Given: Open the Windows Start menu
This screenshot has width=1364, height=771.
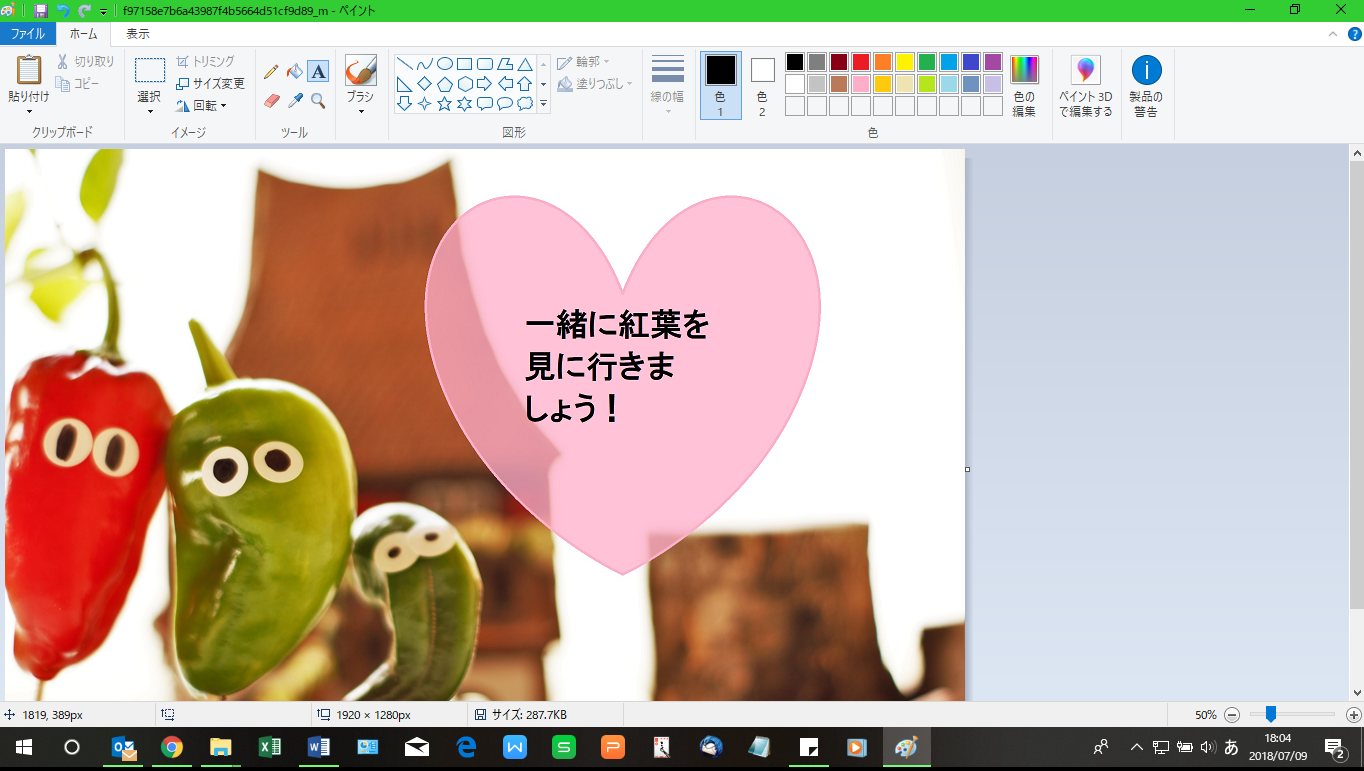Looking at the screenshot, I should [x=23, y=747].
